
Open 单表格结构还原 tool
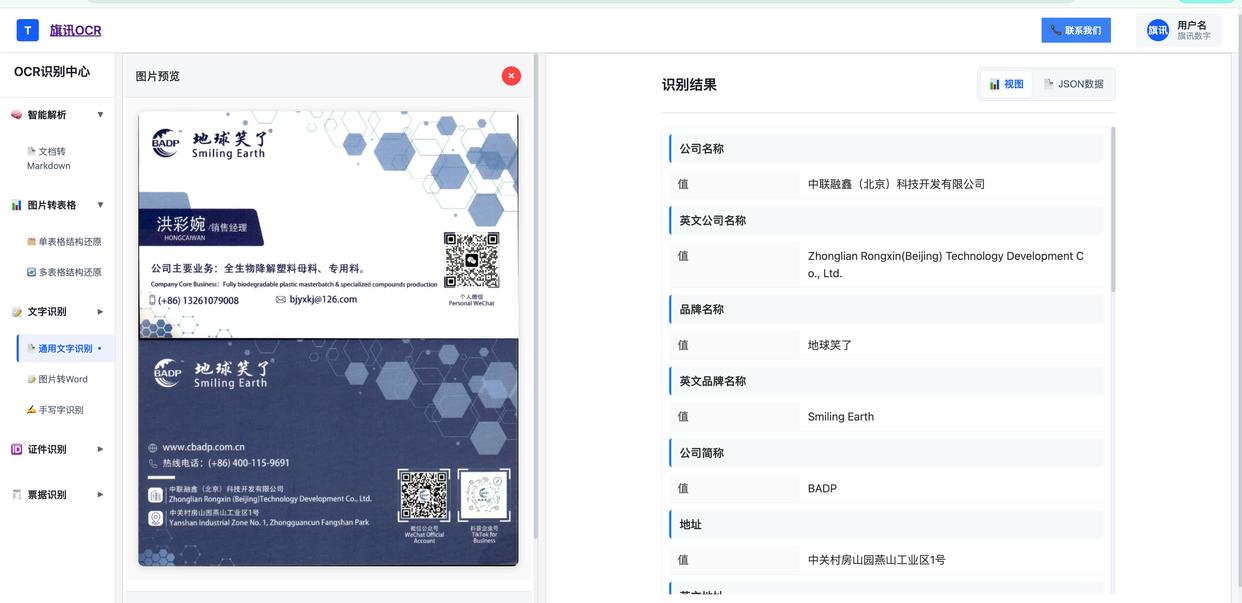click(x=63, y=241)
